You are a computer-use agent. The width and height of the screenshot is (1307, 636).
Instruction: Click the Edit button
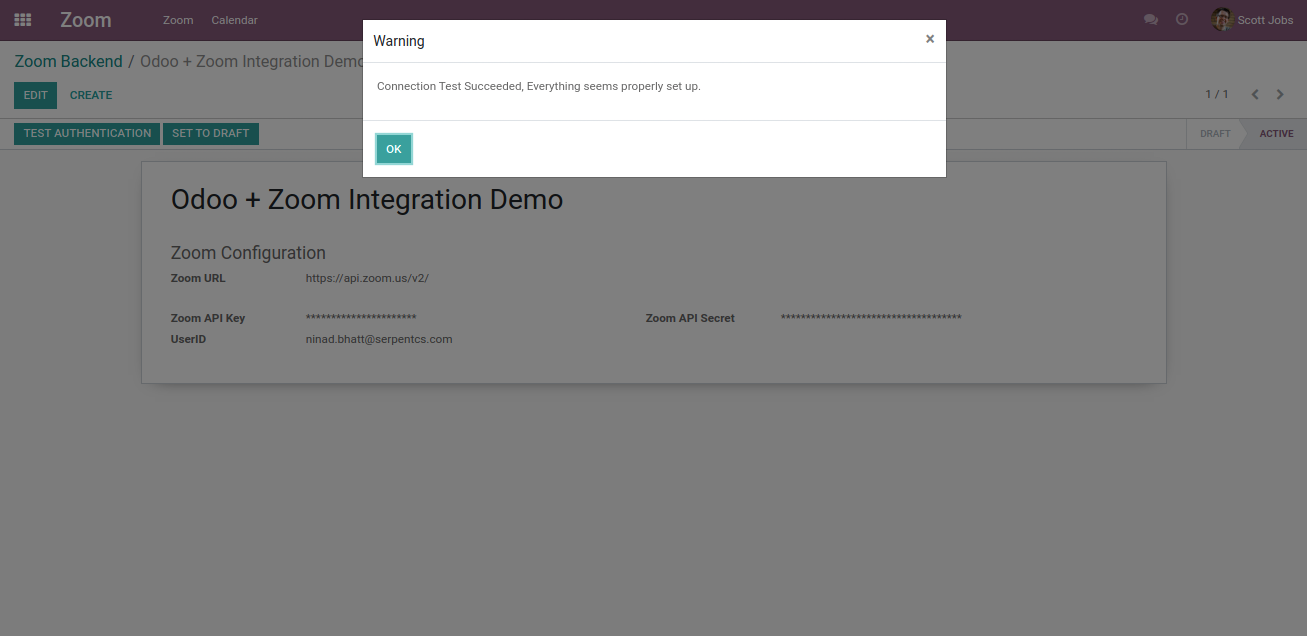tap(35, 95)
